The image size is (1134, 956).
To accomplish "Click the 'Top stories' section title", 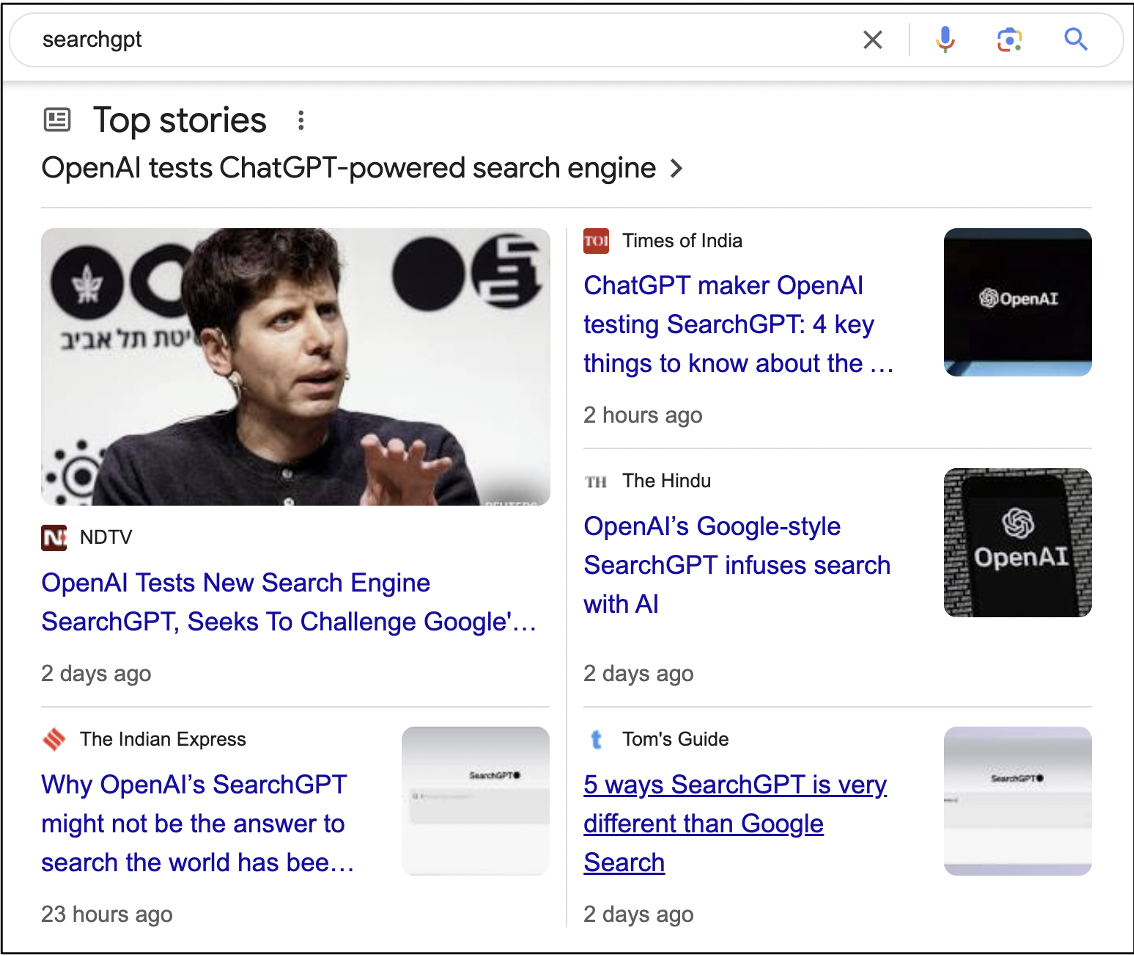I will pyautogui.click(x=180, y=120).
